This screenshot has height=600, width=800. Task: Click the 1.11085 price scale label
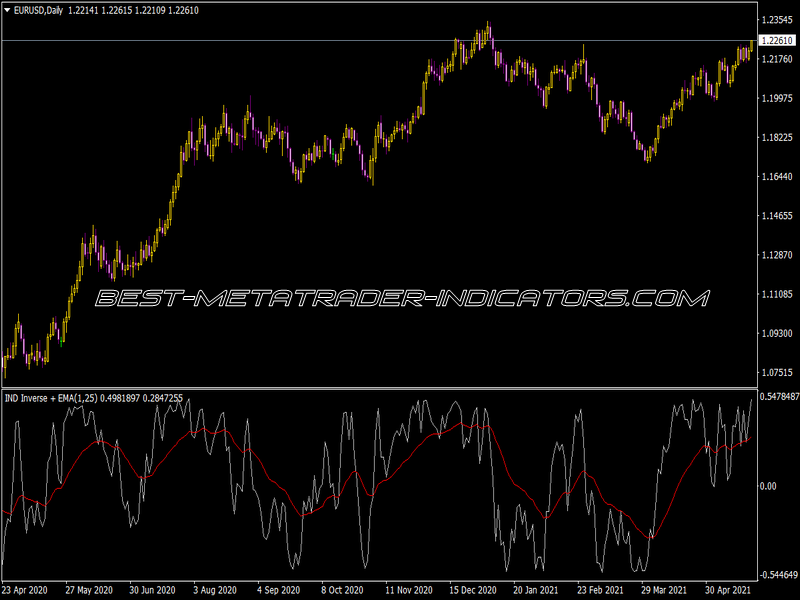(777, 294)
